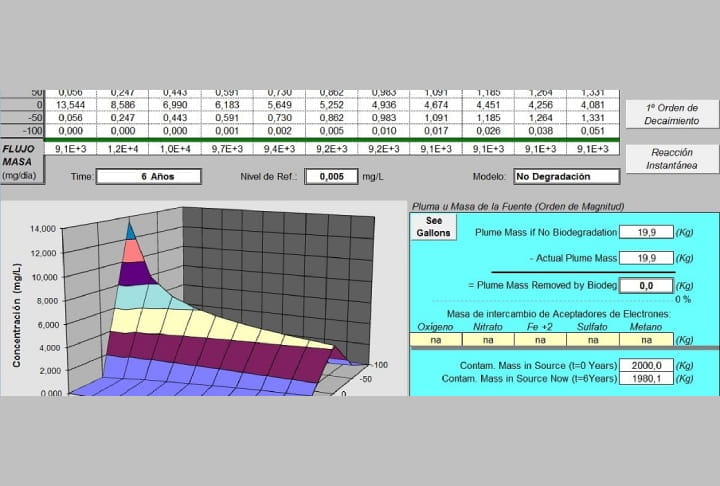
Task: Select cell with value 13,544
Action: pyautogui.click(x=70, y=105)
